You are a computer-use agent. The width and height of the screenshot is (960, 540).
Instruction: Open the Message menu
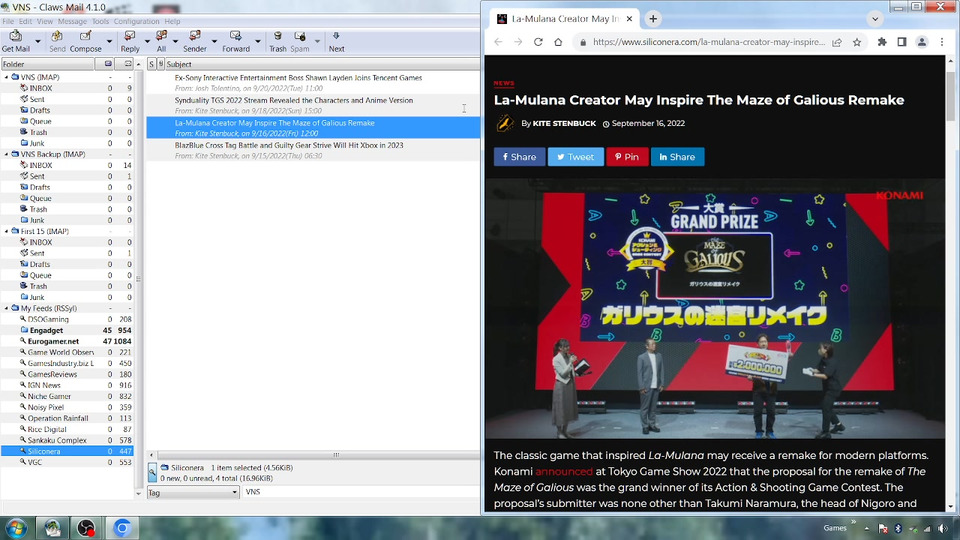(72, 21)
